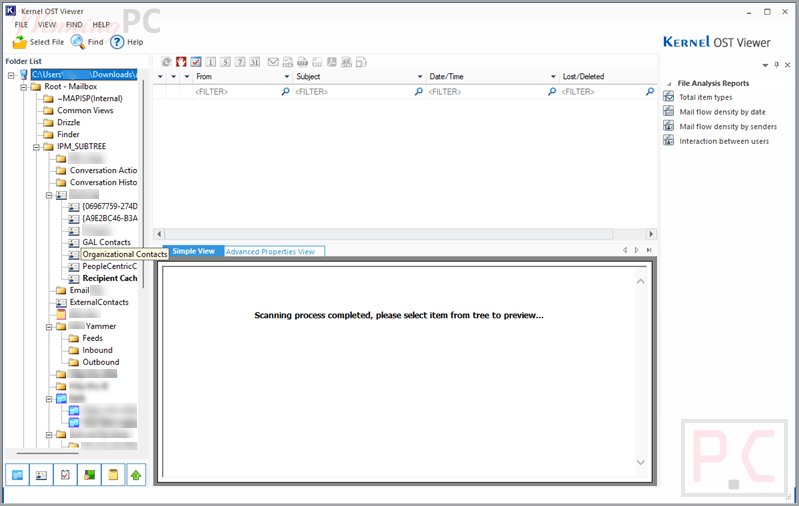Image resolution: width=799 pixels, height=506 pixels.
Task: Click the list horizontal scrollbar left arrow
Action: (x=159, y=234)
